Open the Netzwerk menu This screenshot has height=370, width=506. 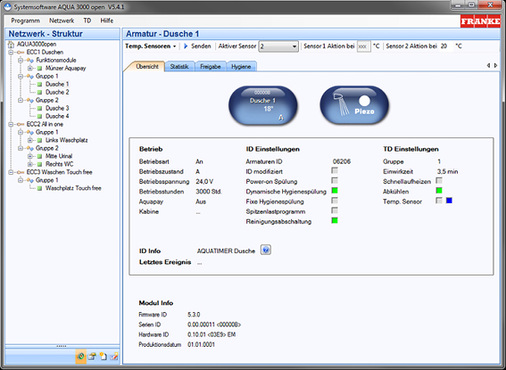(61, 21)
